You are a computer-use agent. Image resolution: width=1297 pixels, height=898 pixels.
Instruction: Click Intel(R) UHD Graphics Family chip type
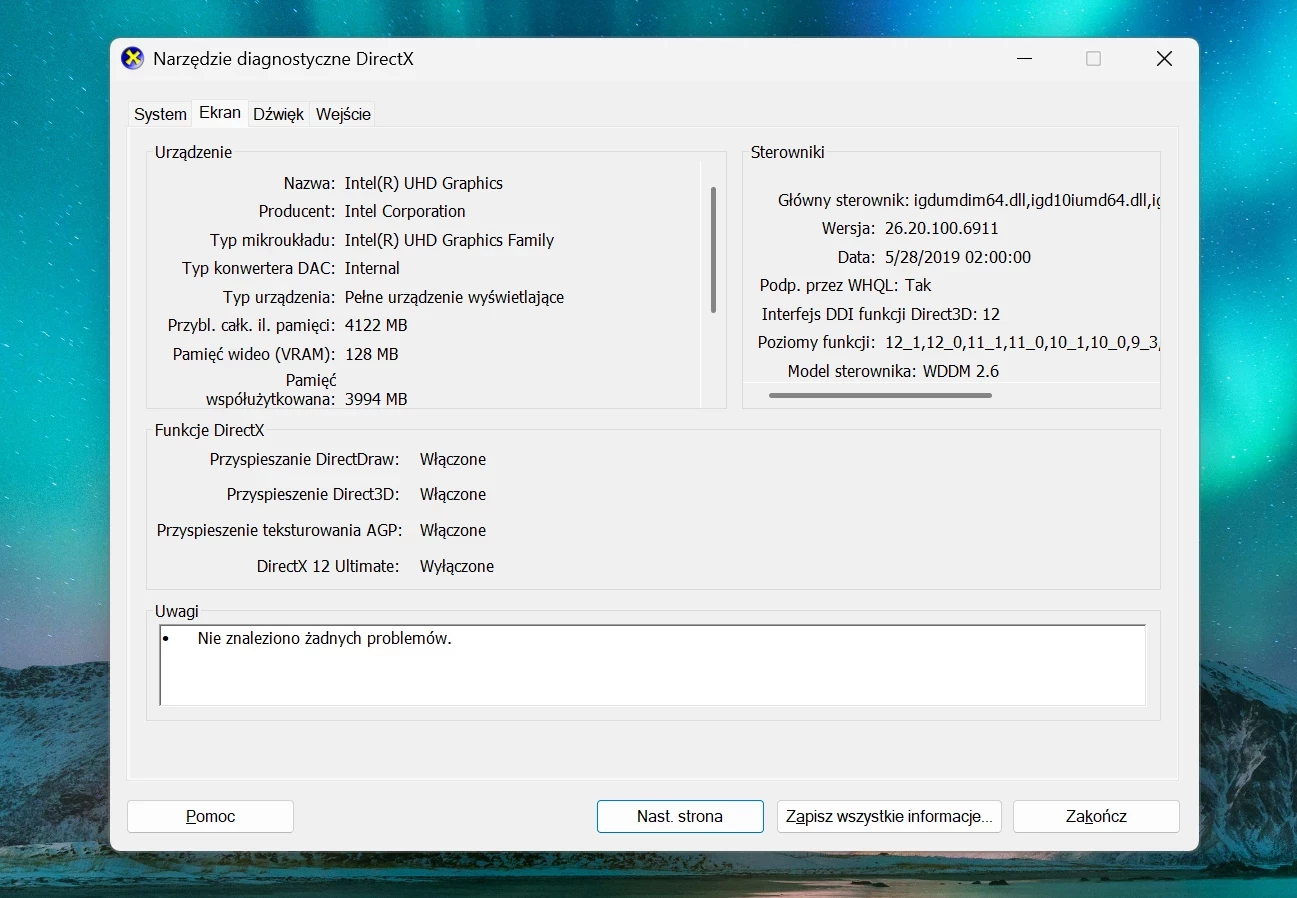[449, 240]
